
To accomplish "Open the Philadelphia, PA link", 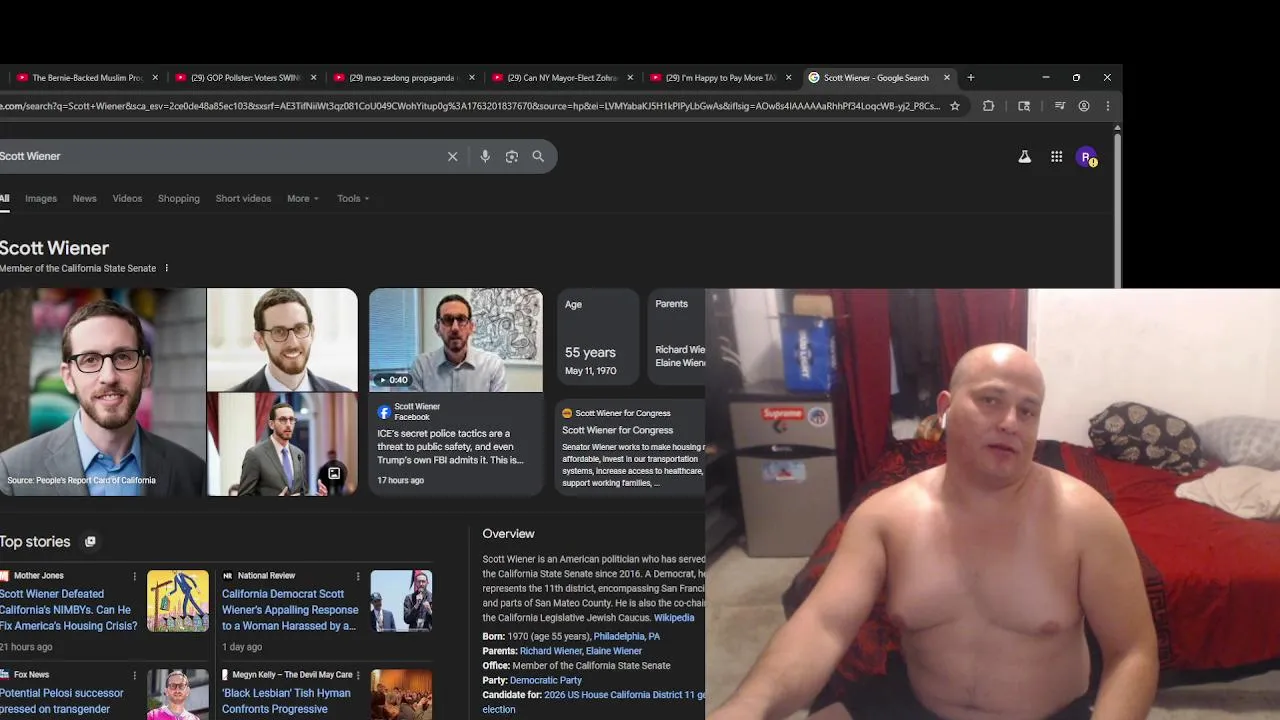I will (x=626, y=636).
